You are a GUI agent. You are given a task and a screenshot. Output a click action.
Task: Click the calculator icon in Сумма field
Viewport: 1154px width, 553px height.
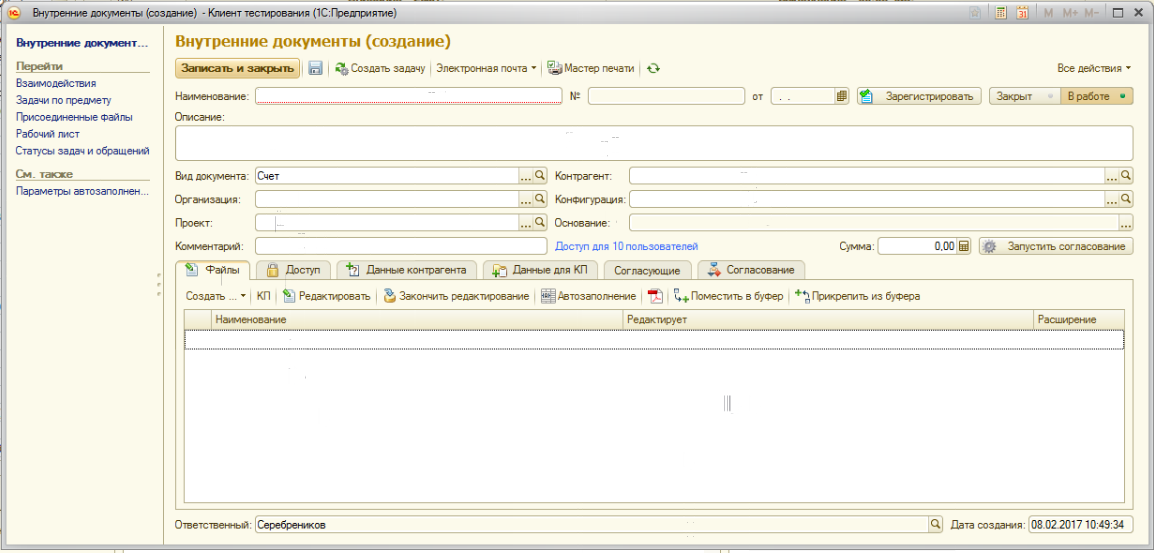point(964,246)
